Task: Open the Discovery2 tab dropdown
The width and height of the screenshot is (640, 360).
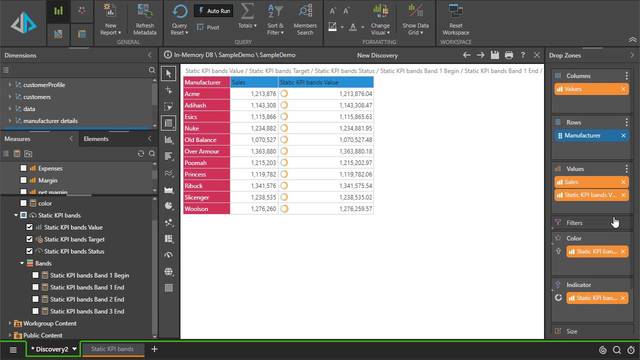Action: coord(74,349)
